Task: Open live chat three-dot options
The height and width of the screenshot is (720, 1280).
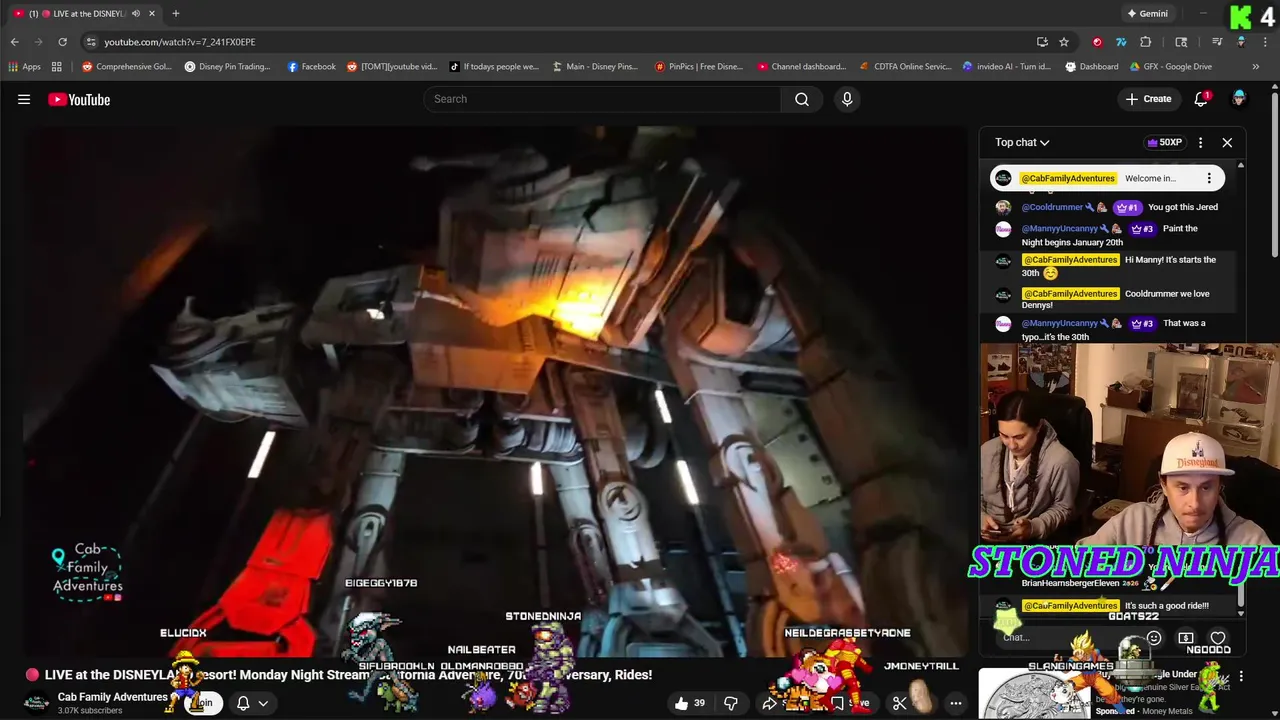Action: (x=1200, y=142)
